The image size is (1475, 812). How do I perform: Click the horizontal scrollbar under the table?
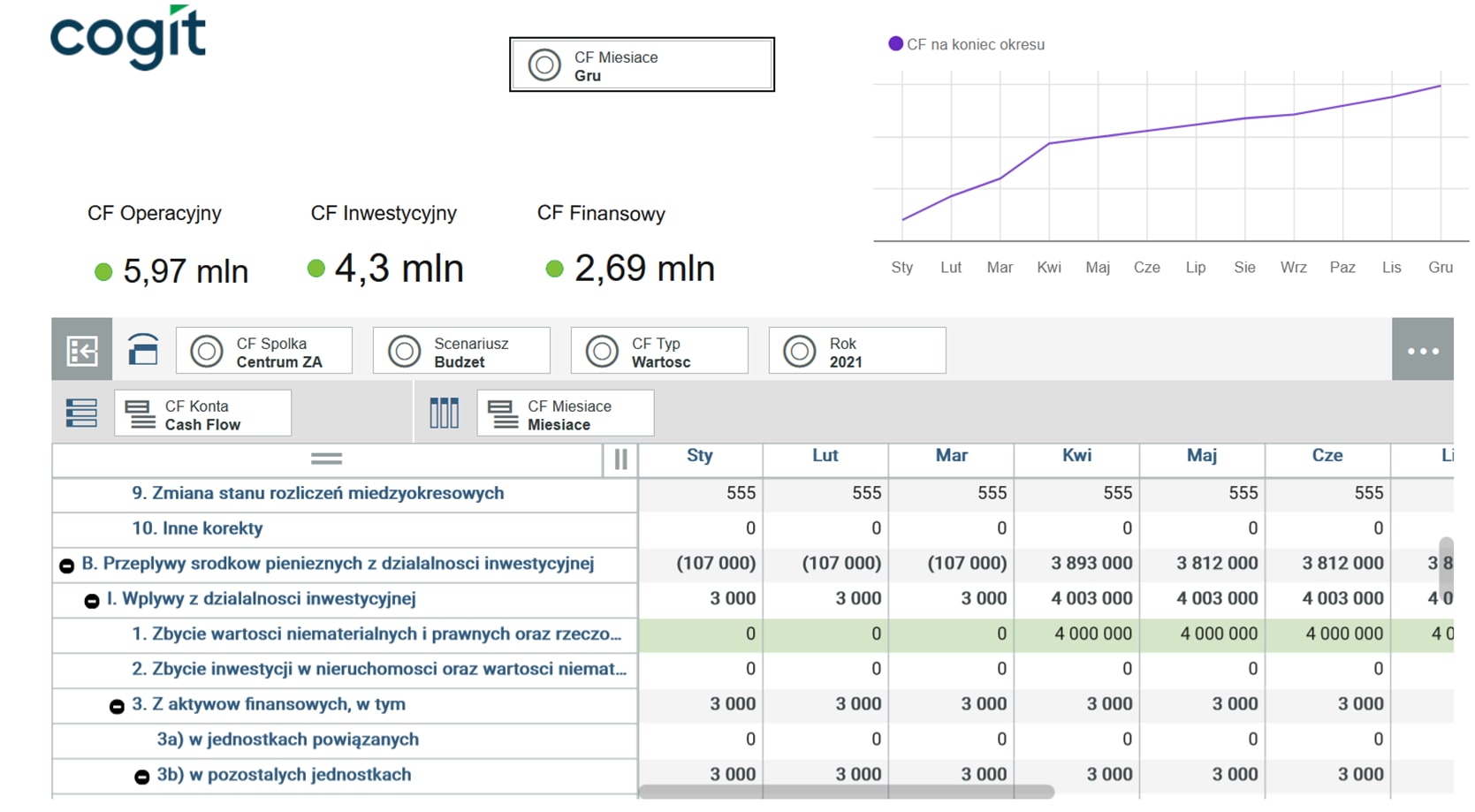pos(847,792)
